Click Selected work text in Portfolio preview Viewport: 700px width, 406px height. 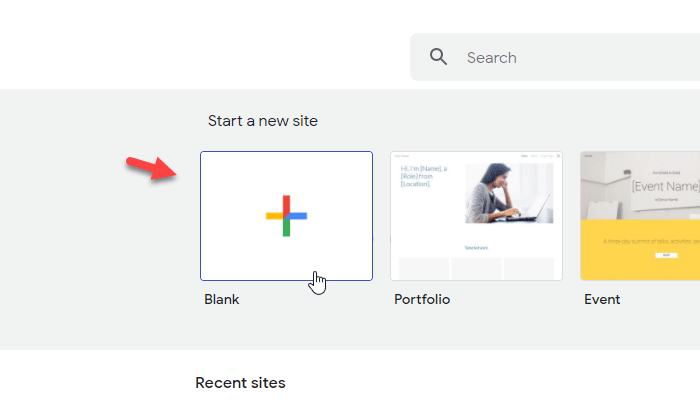pyautogui.click(x=476, y=247)
